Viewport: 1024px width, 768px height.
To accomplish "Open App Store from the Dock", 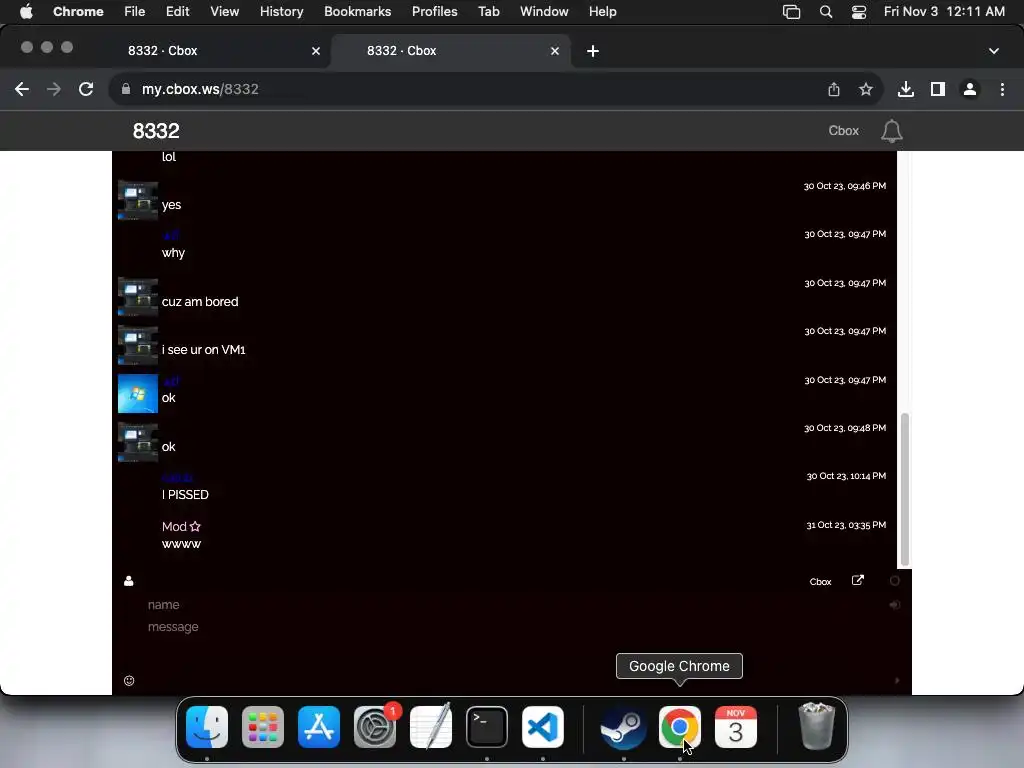I will 319,727.
